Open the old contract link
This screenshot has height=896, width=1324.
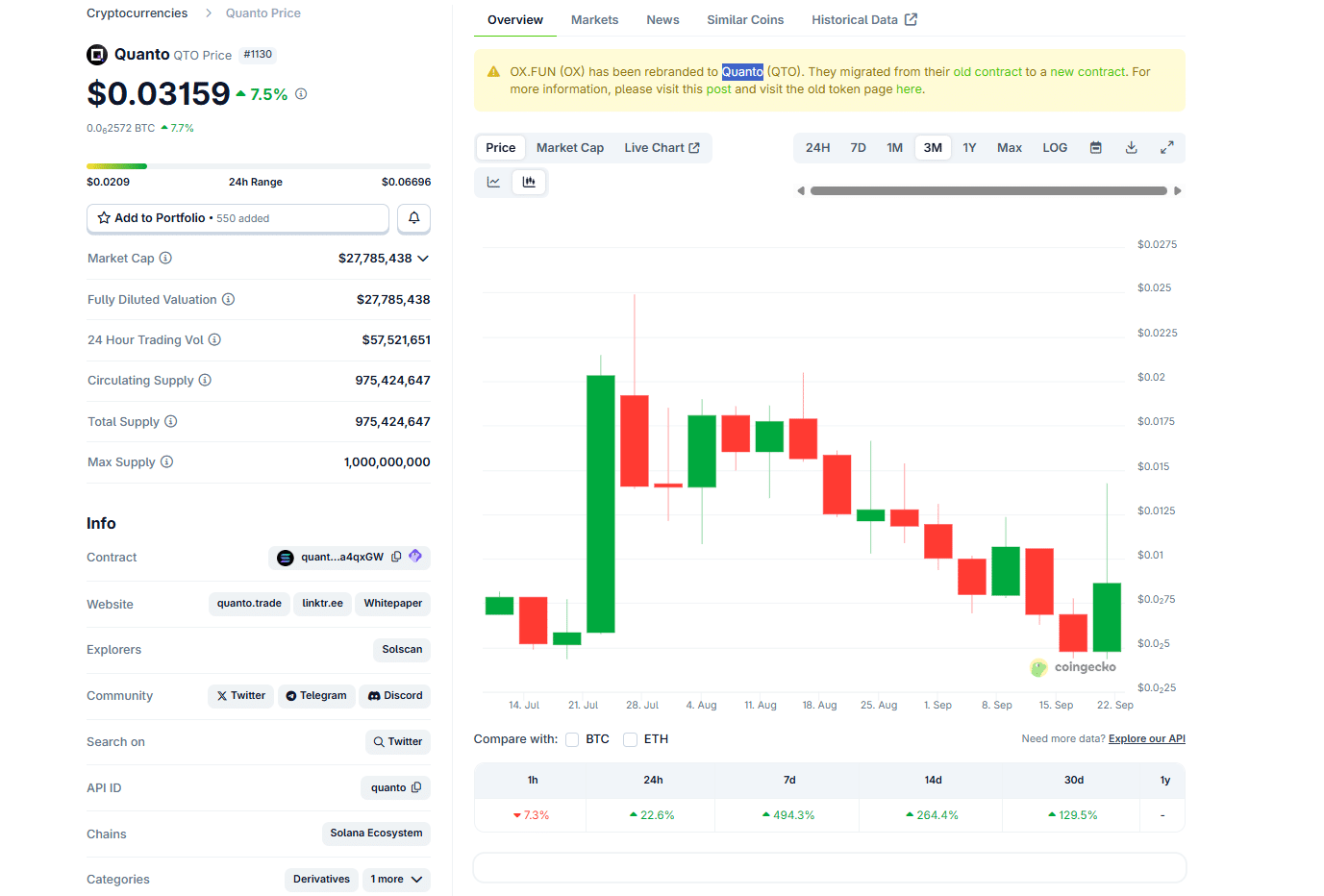(987, 72)
